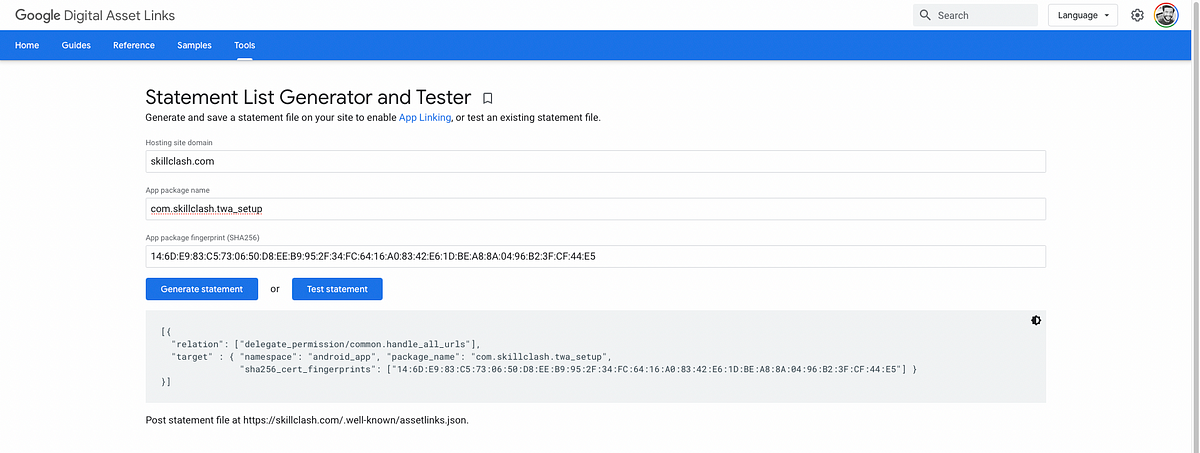Open the user profile avatar
The image size is (1200, 453).
click(x=1167, y=15)
